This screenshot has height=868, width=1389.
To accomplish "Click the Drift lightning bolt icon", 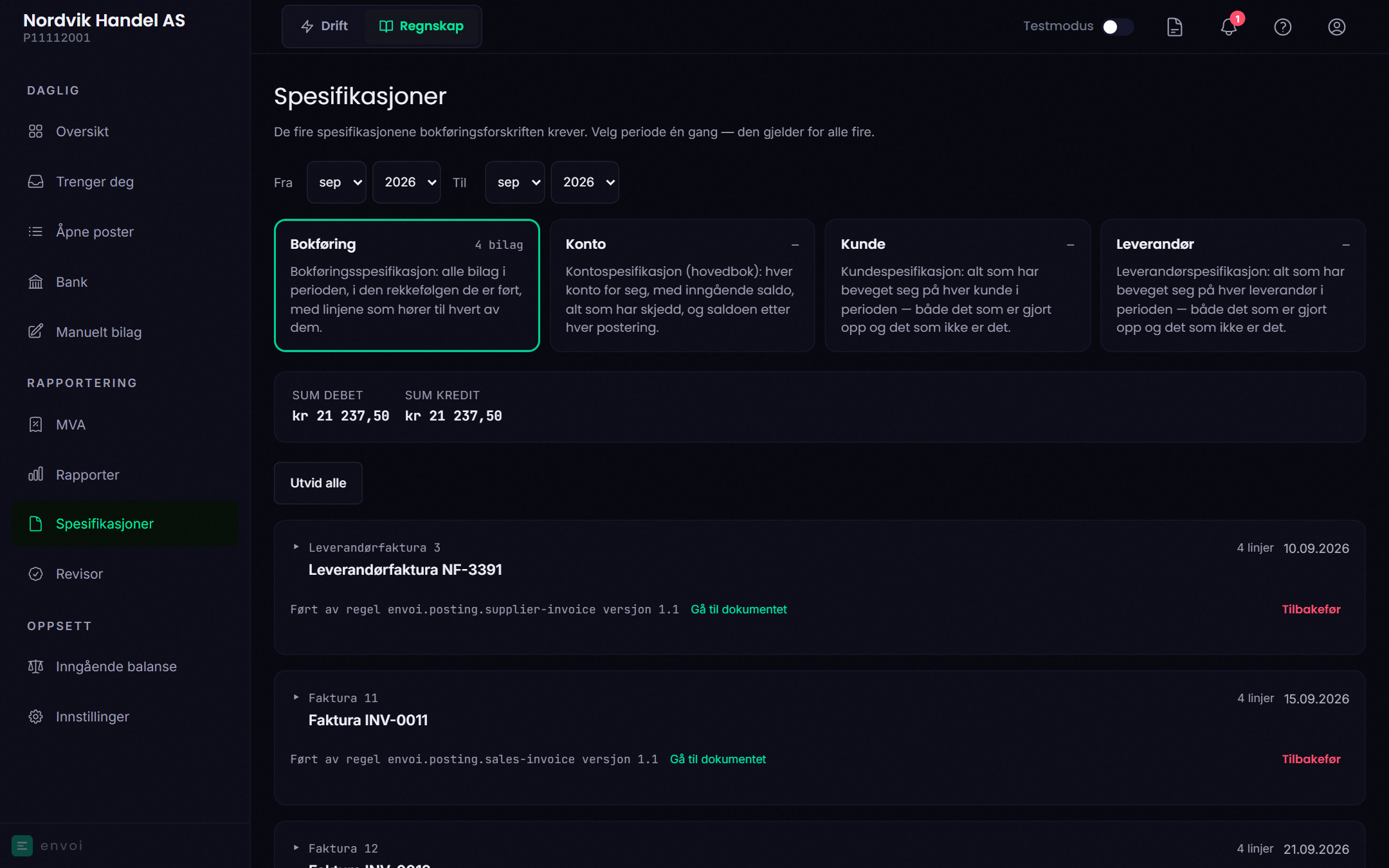I will (307, 26).
